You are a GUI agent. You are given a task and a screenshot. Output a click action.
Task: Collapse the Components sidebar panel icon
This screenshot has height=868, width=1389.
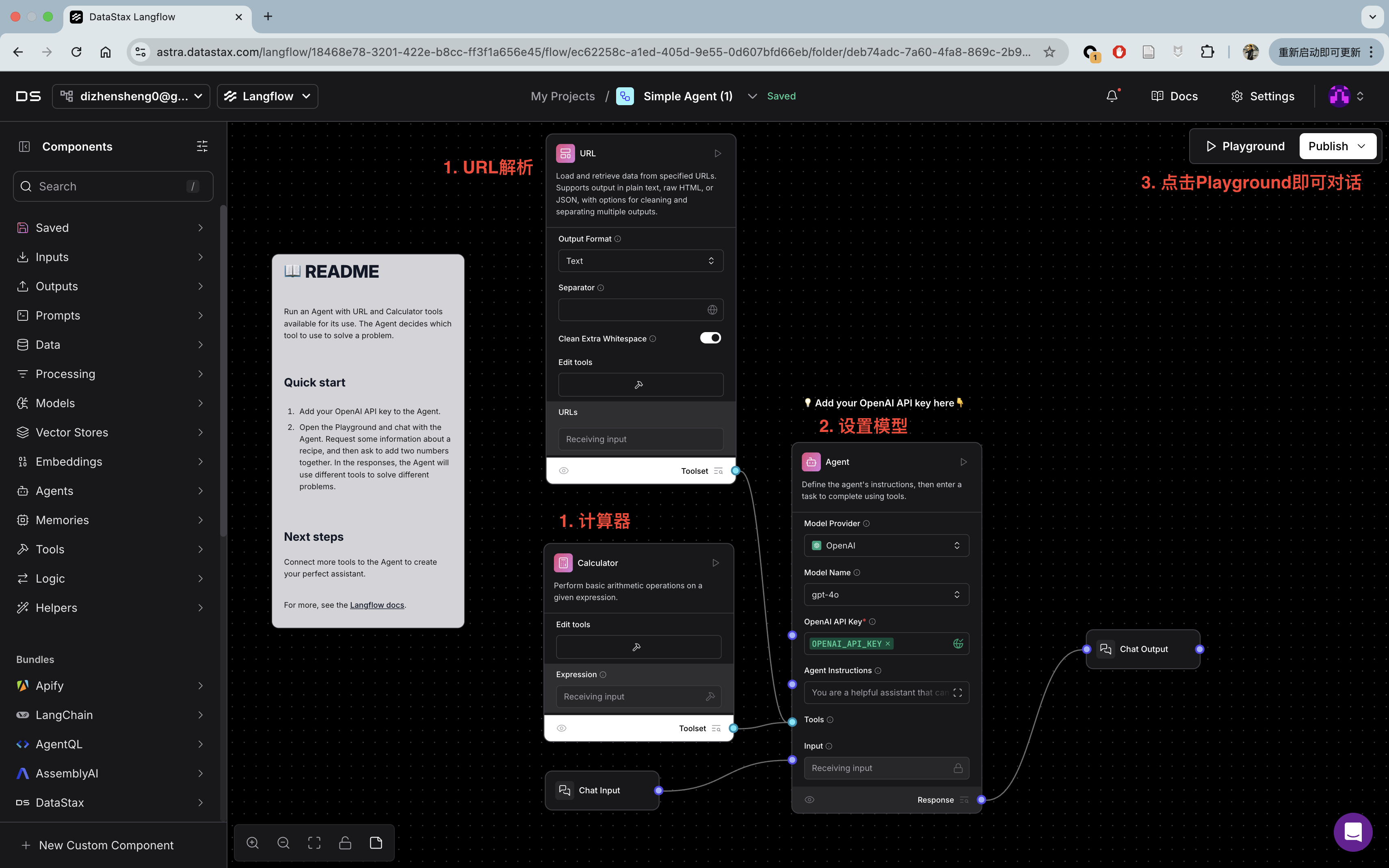coord(24,147)
